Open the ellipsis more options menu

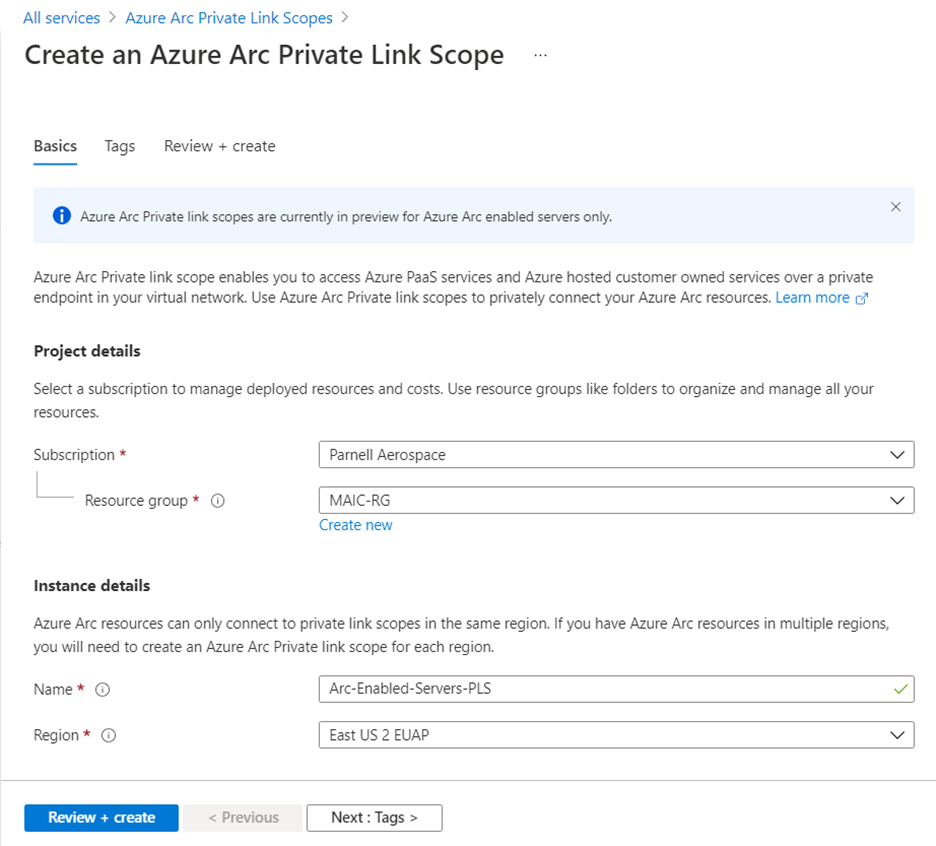tap(541, 56)
